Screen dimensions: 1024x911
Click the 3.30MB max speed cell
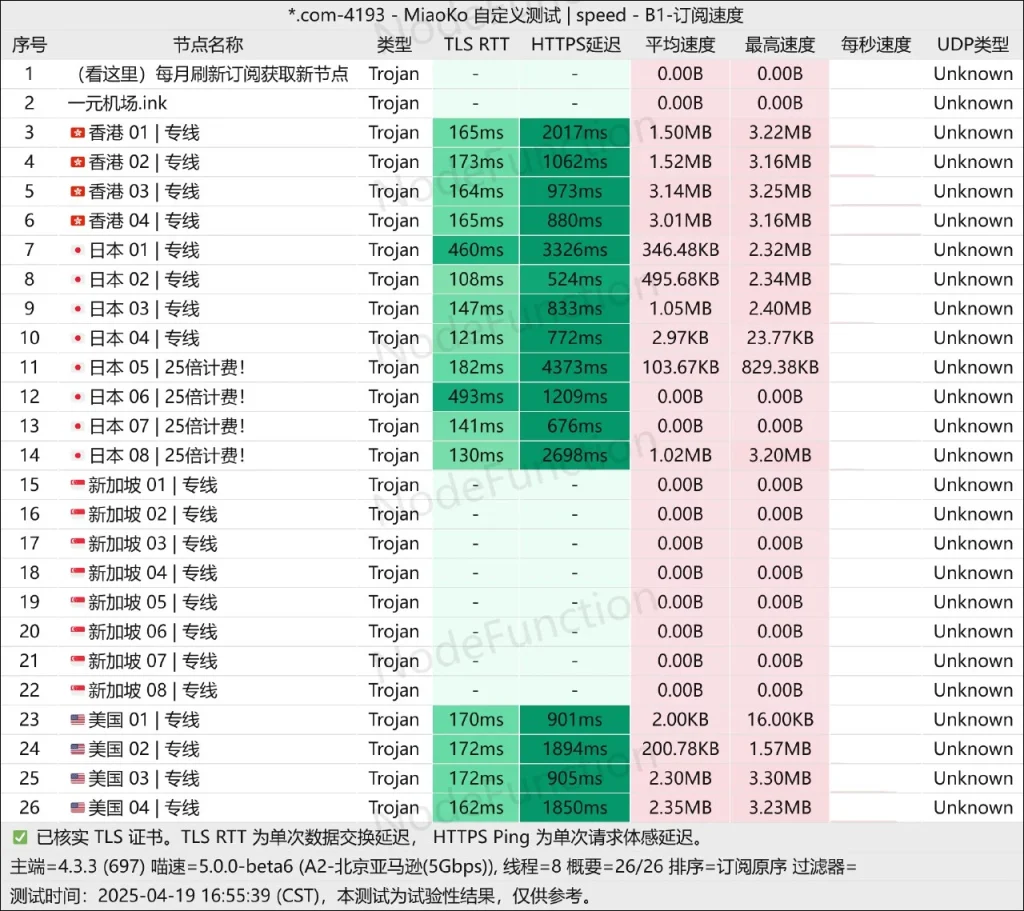780,778
